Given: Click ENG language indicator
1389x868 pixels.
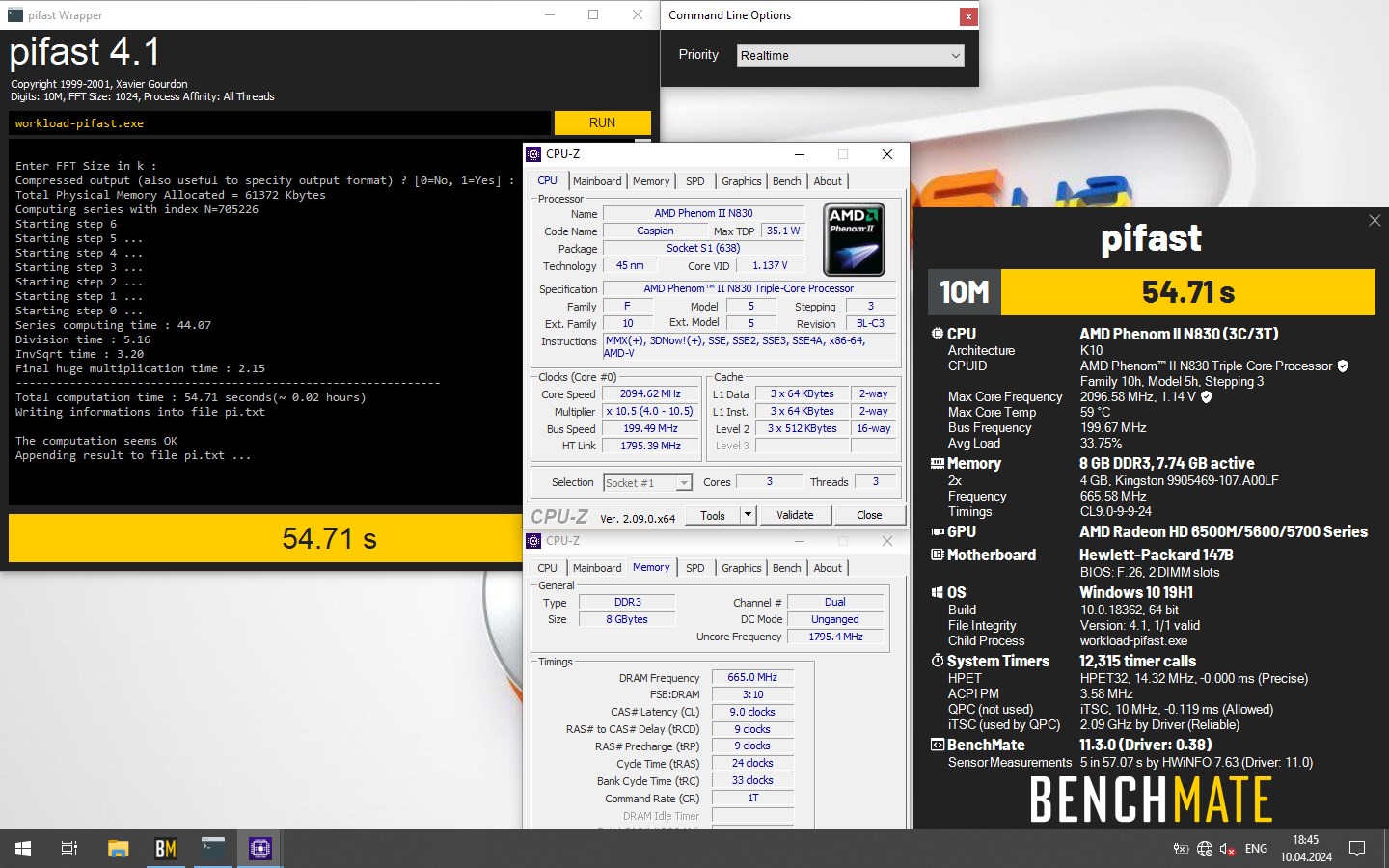Looking at the screenshot, I should [1256, 849].
